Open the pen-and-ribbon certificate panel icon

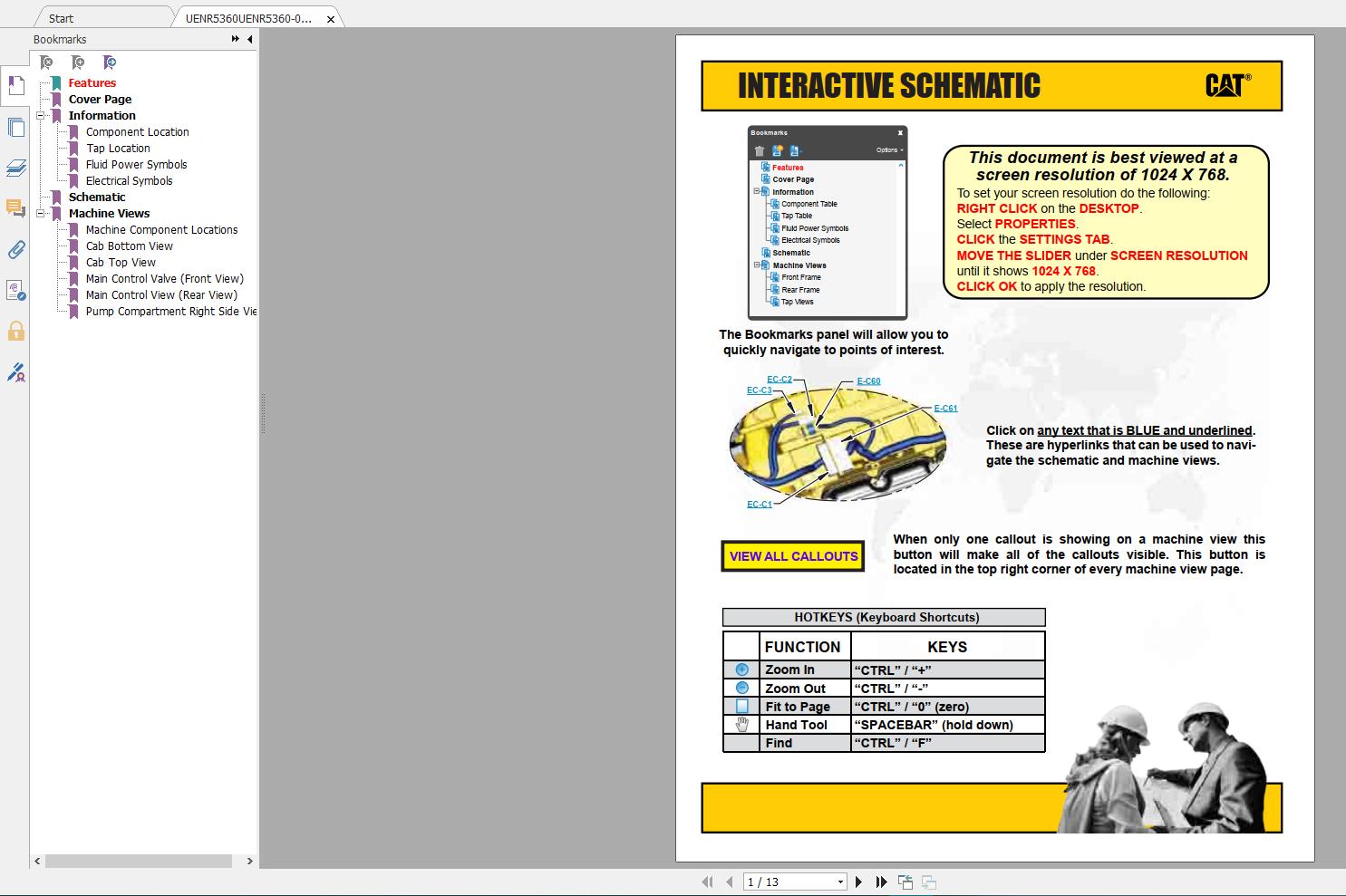(15, 372)
